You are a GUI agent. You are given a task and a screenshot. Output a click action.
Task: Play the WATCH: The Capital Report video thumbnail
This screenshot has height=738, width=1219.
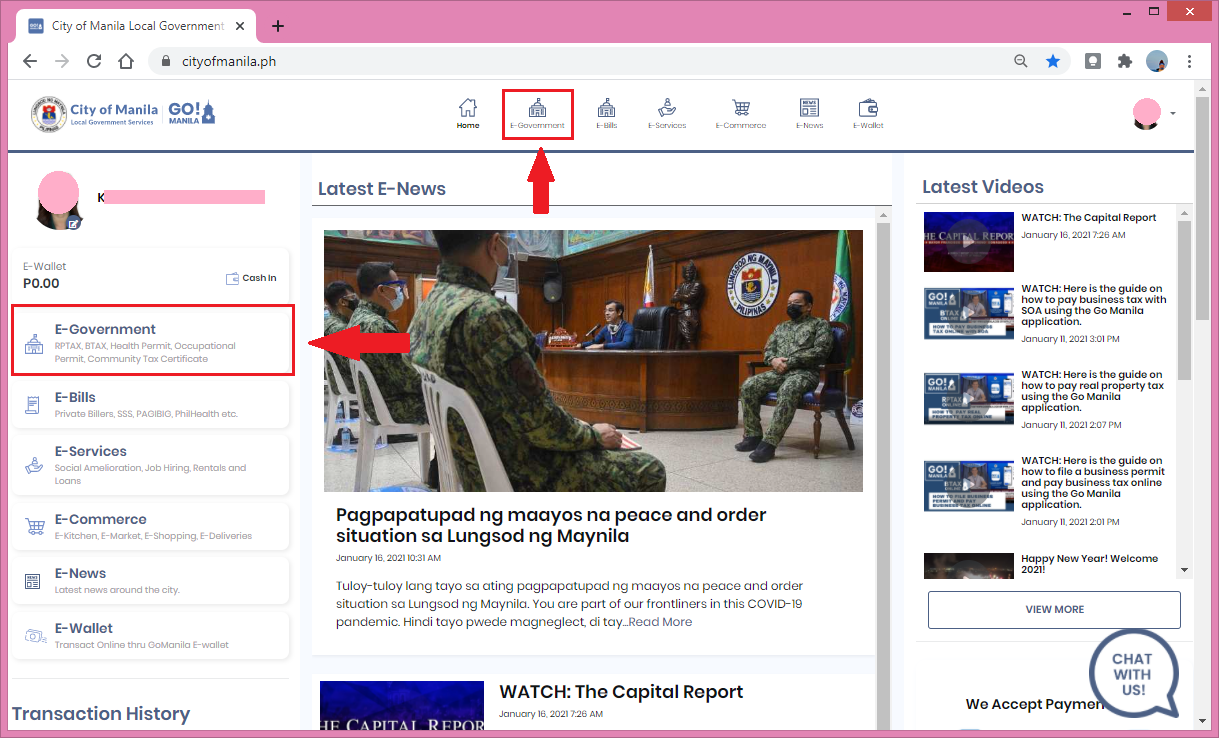(968, 241)
